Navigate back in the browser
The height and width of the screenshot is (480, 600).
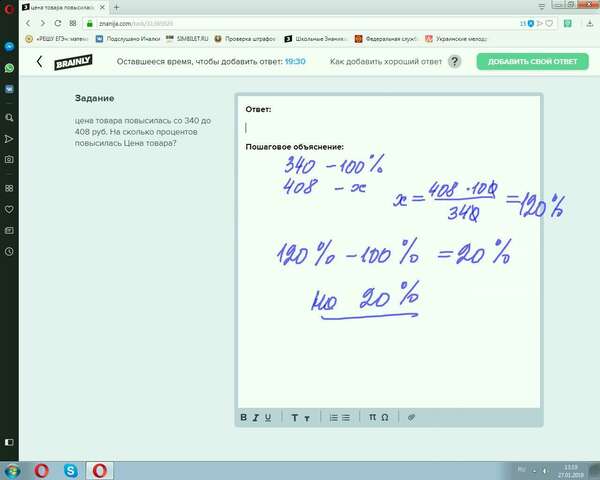(28, 23)
